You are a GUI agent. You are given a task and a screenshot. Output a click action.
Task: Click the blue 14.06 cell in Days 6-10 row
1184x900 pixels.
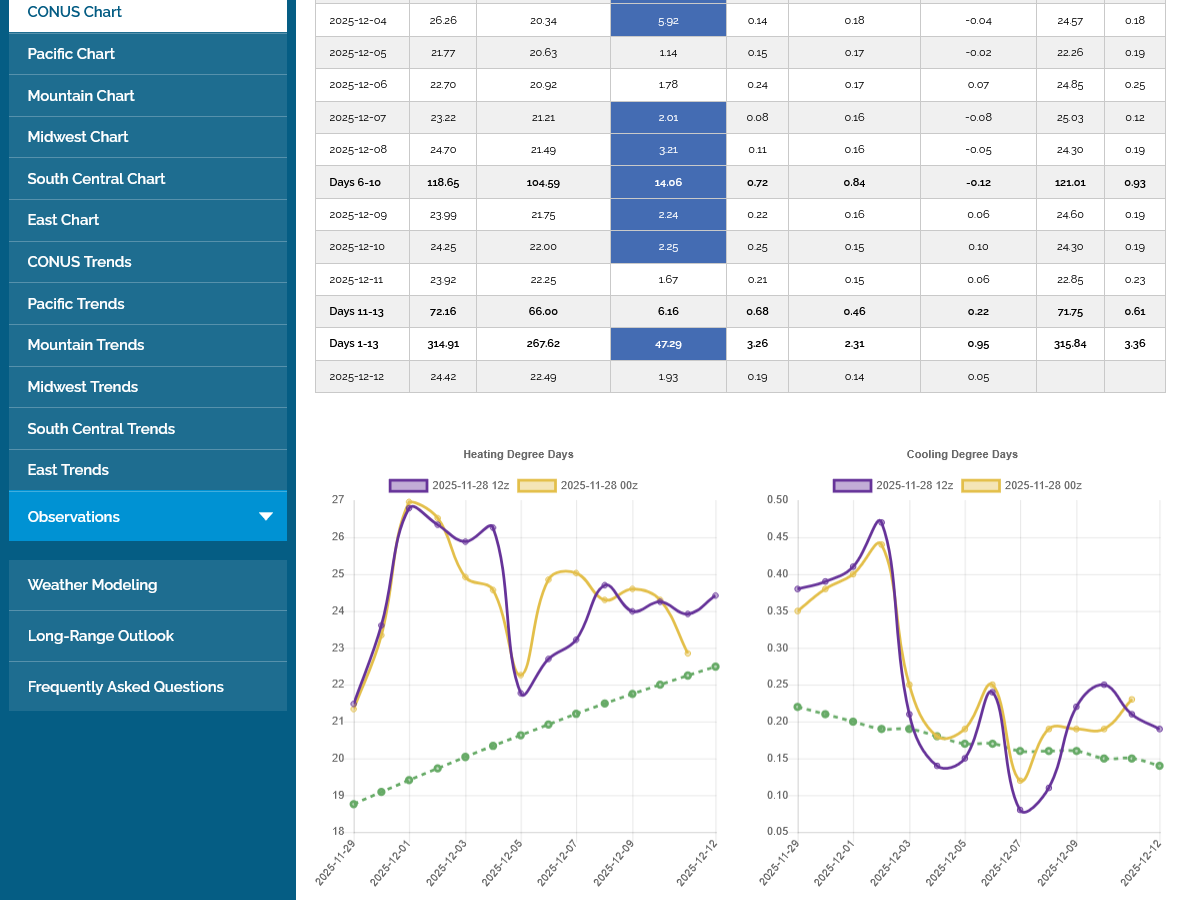click(x=668, y=182)
